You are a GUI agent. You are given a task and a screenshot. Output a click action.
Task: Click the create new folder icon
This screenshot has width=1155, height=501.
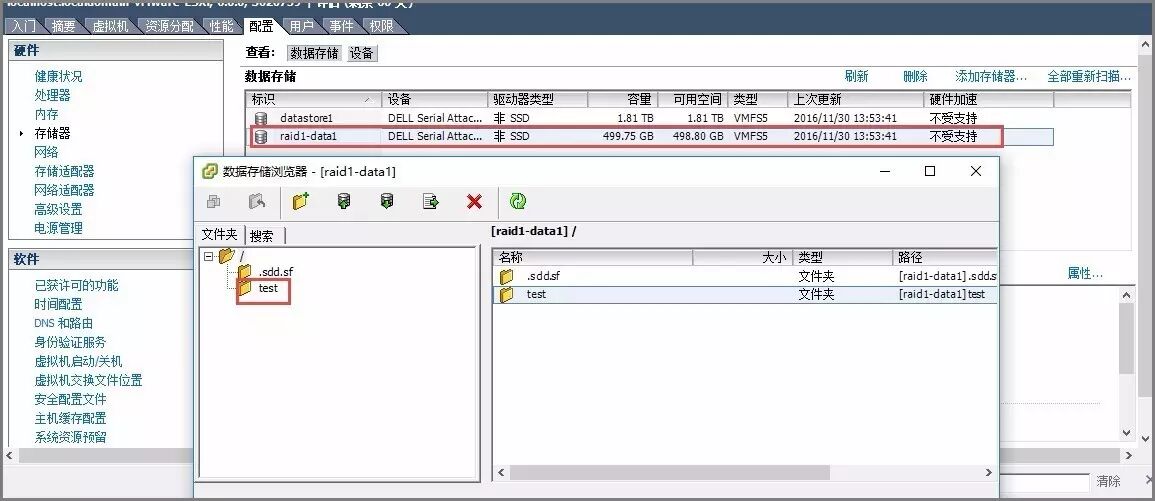coord(301,201)
